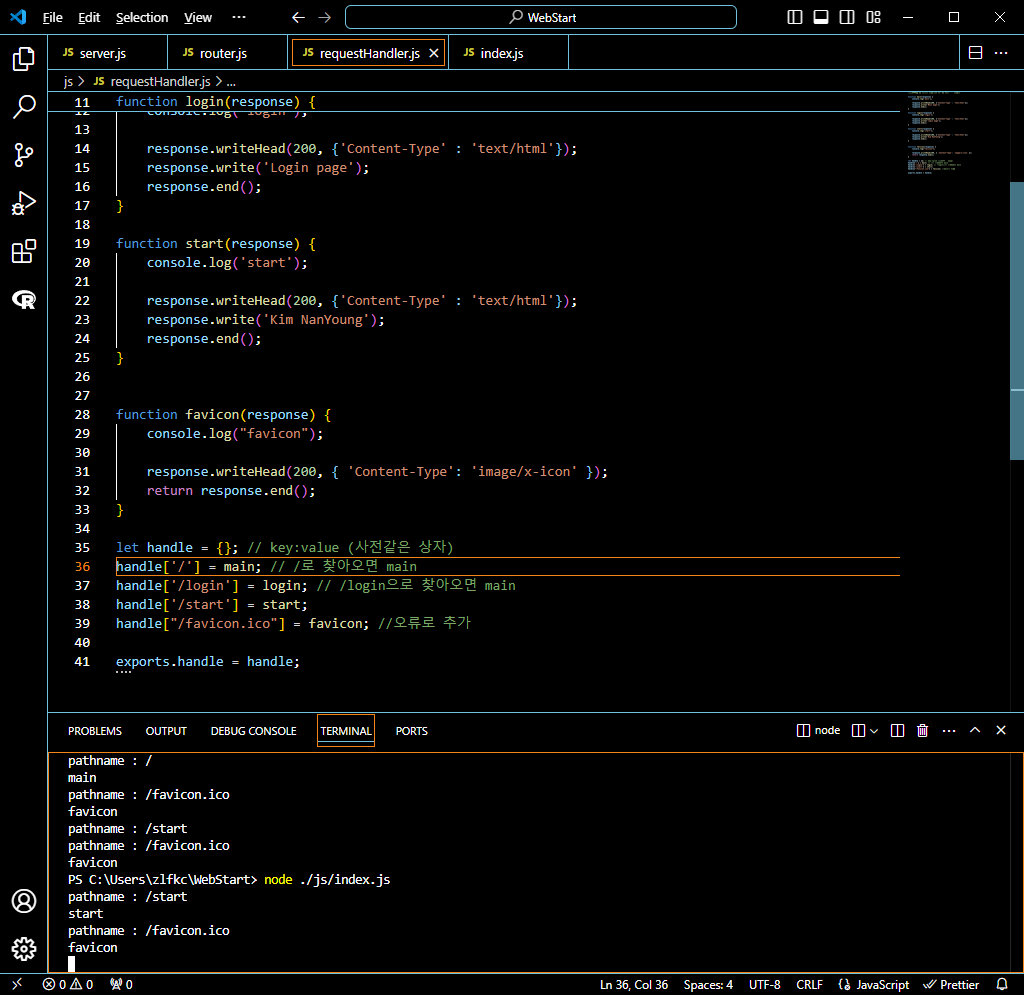Open the R extension view icon

click(x=24, y=300)
